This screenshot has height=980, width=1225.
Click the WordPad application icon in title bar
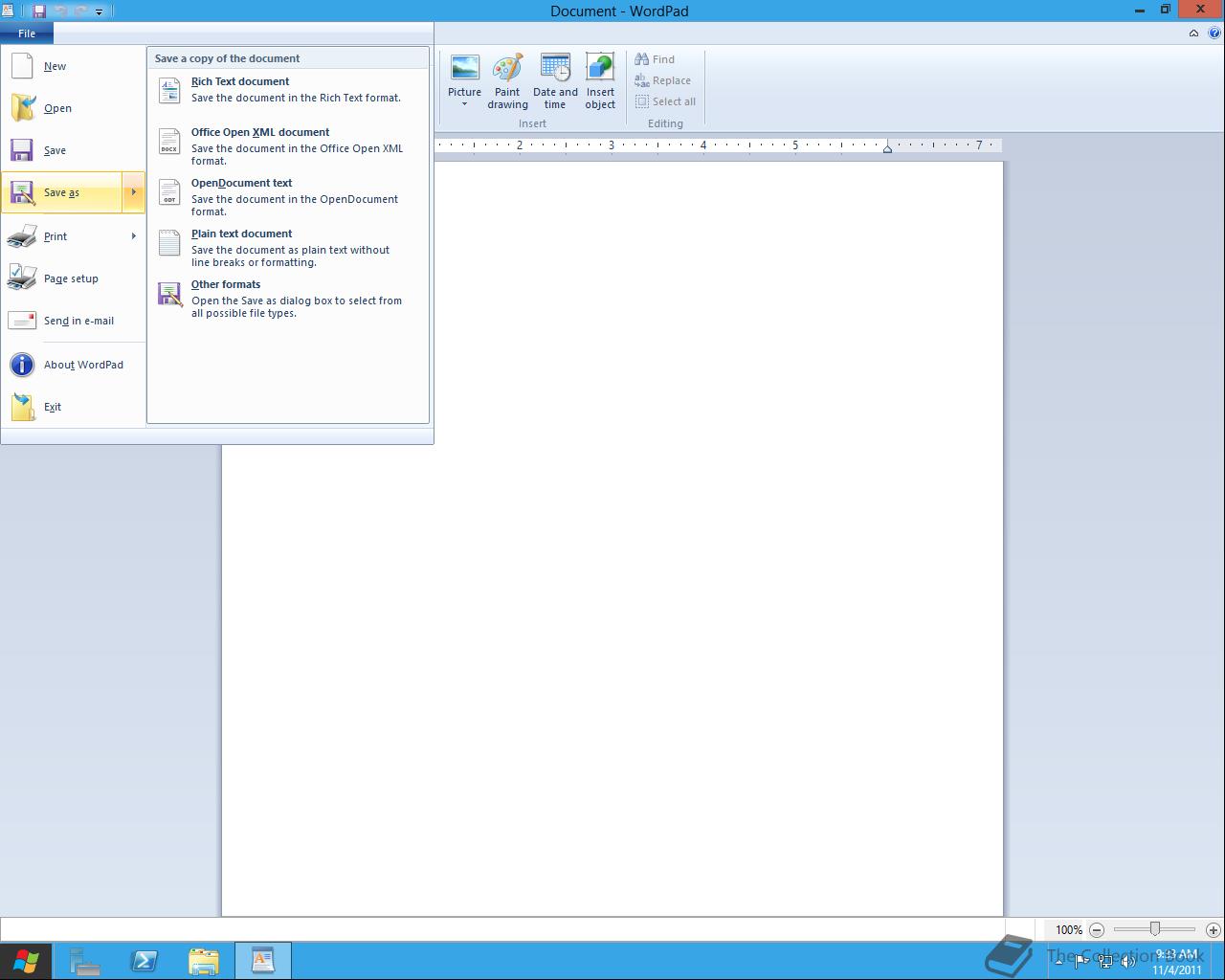click(8, 11)
